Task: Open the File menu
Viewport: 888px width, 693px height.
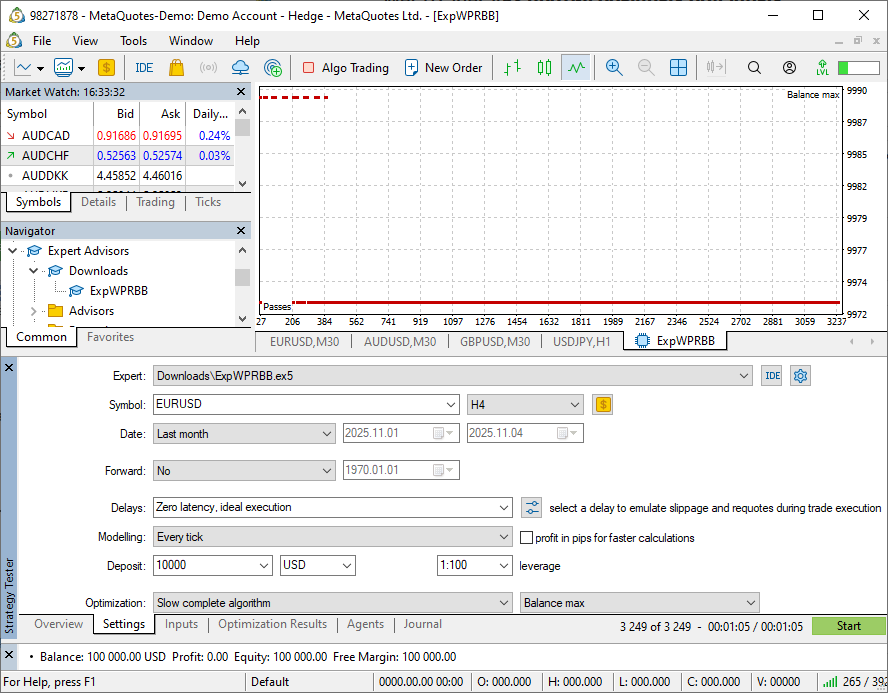Action: pos(42,41)
